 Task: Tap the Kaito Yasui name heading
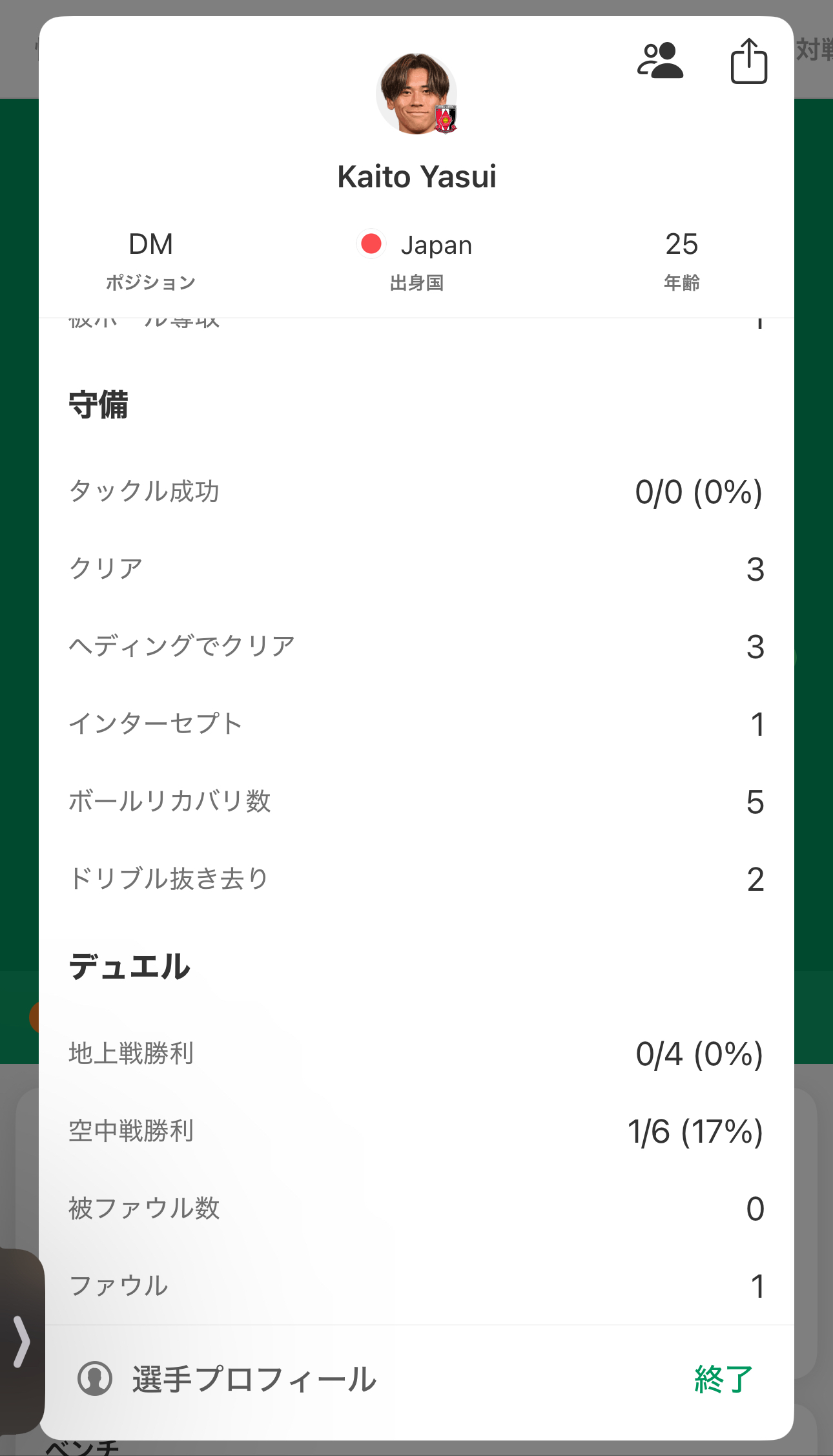pyautogui.click(x=416, y=177)
